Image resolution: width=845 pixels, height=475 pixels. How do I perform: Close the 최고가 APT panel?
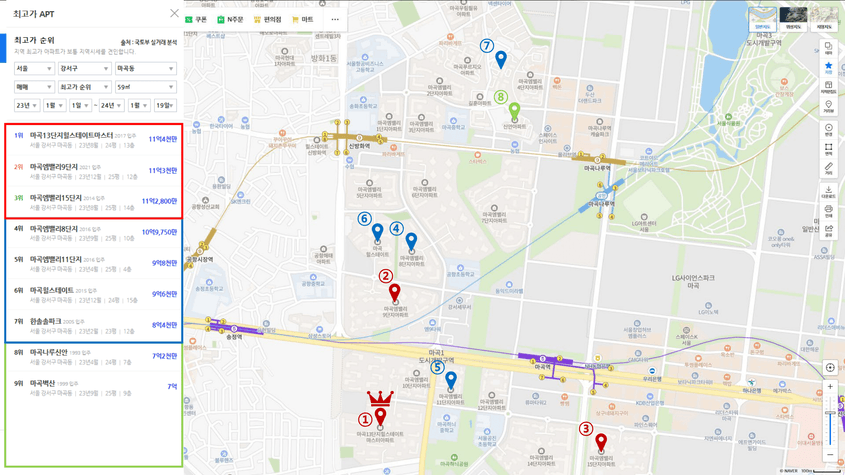click(174, 13)
